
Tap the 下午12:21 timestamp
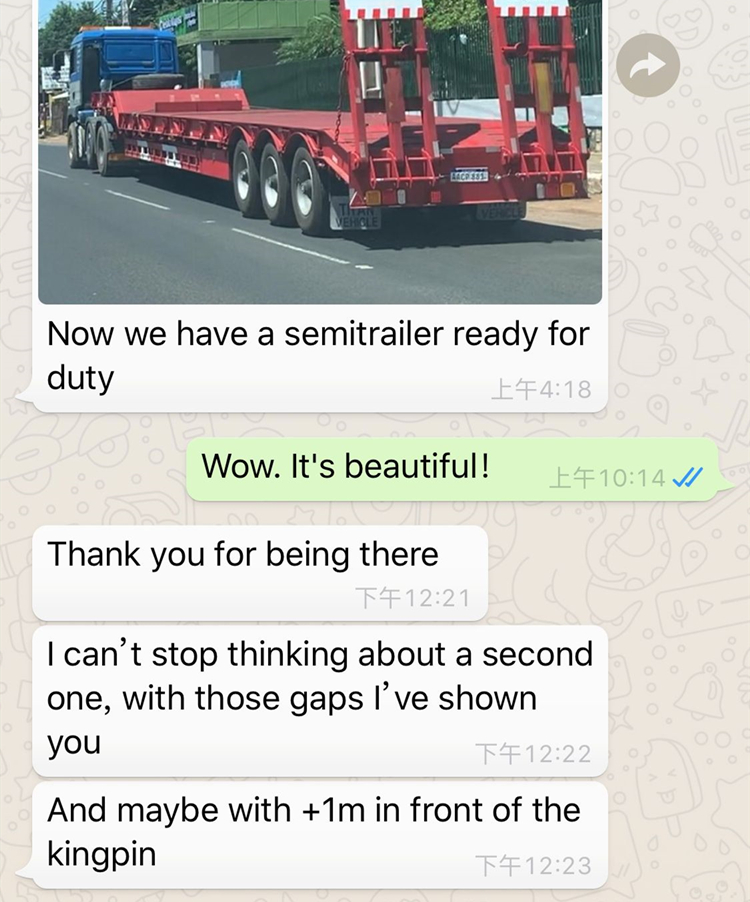coord(412,598)
